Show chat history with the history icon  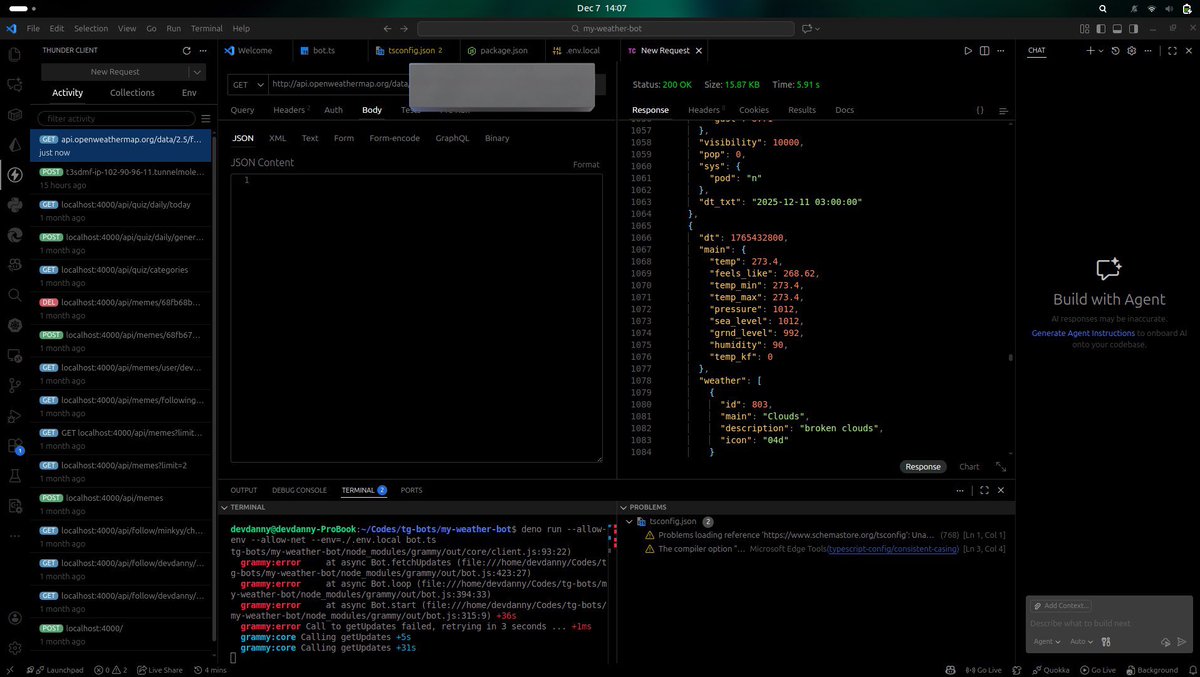(1116, 50)
